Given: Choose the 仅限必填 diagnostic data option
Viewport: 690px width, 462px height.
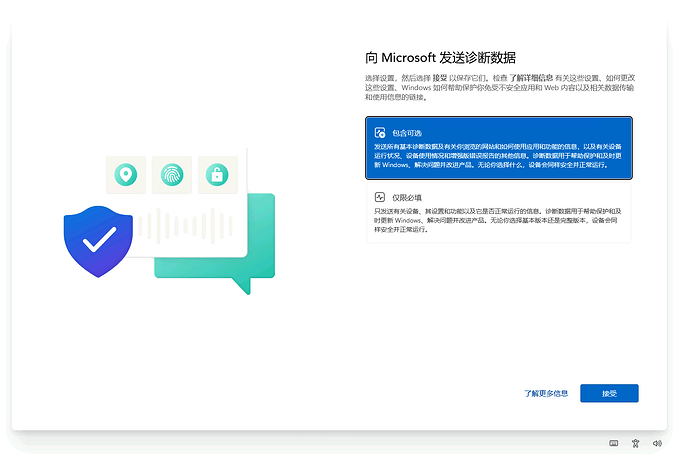Looking at the screenshot, I should 499,213.
